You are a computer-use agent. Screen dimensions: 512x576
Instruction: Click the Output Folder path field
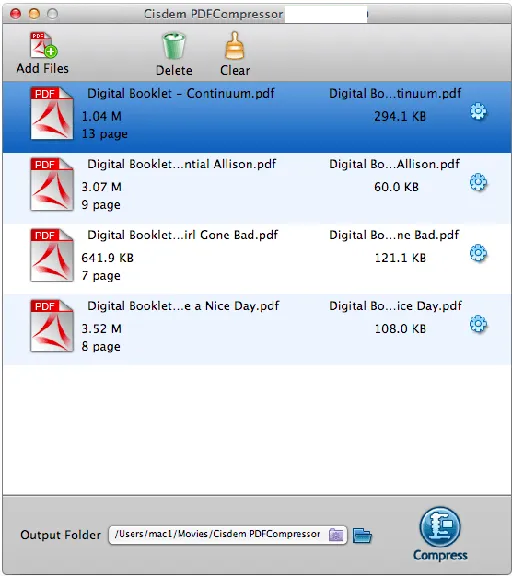coord(228,535)
